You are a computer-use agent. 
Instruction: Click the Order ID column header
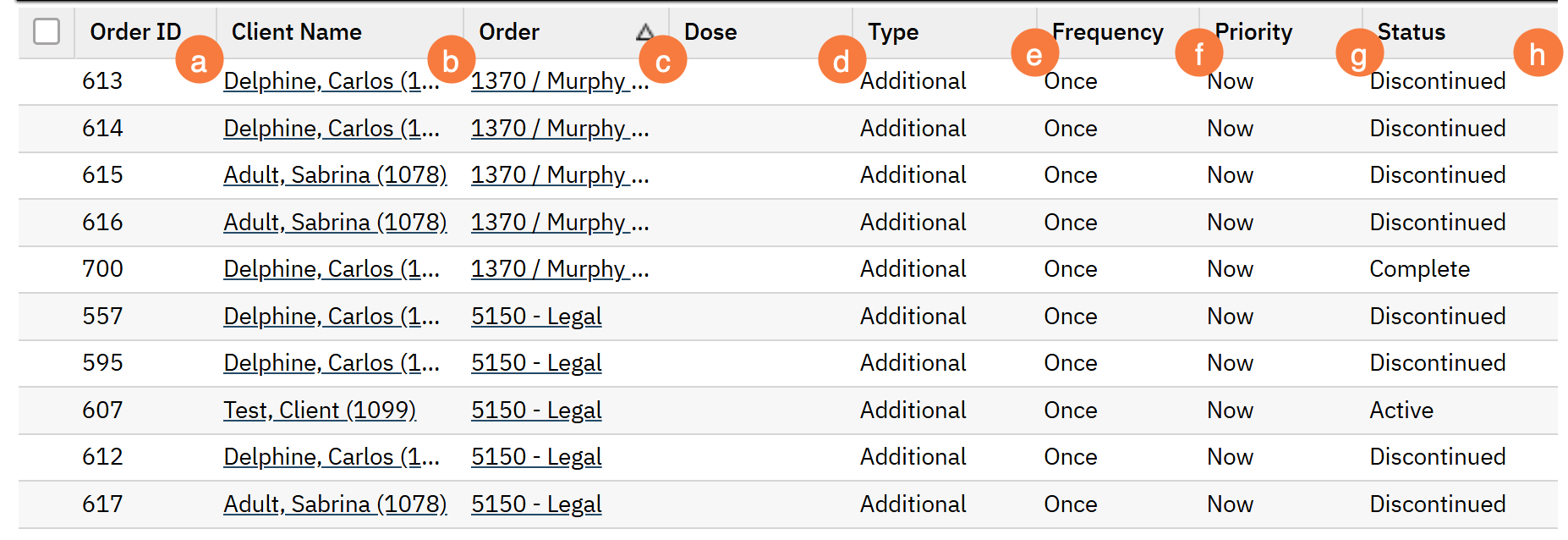135,32
